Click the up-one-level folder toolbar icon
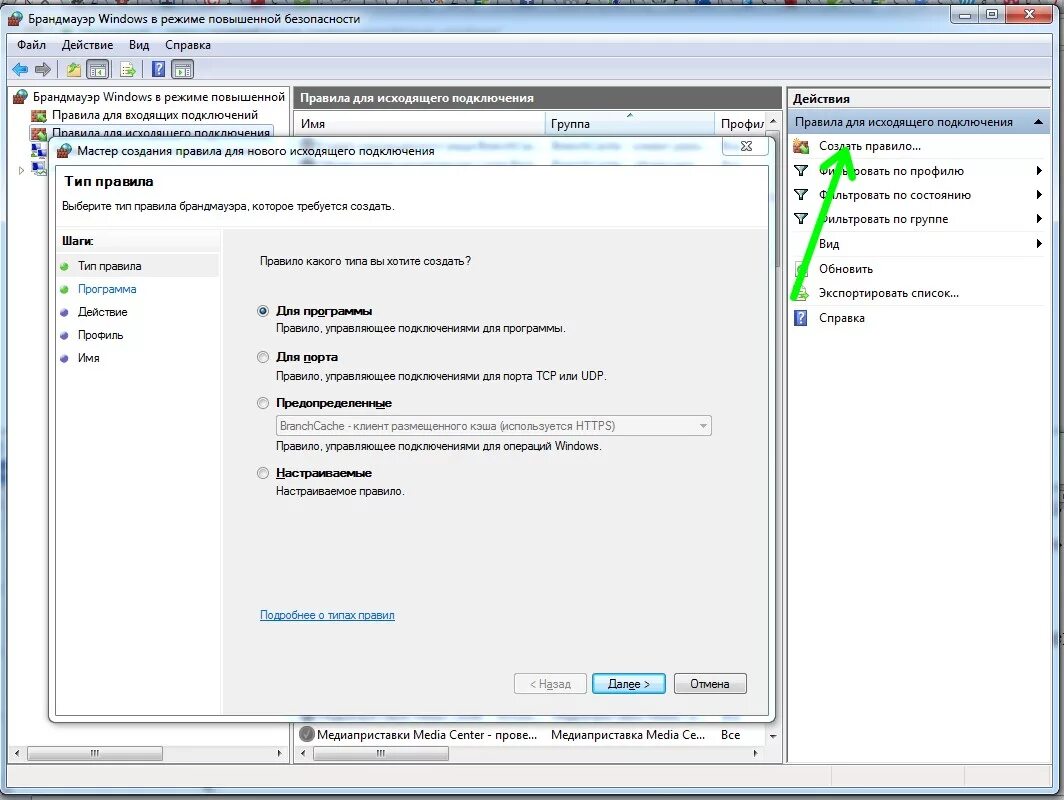The height and width of the screenshot is (800, 1064). coord(74,69)
